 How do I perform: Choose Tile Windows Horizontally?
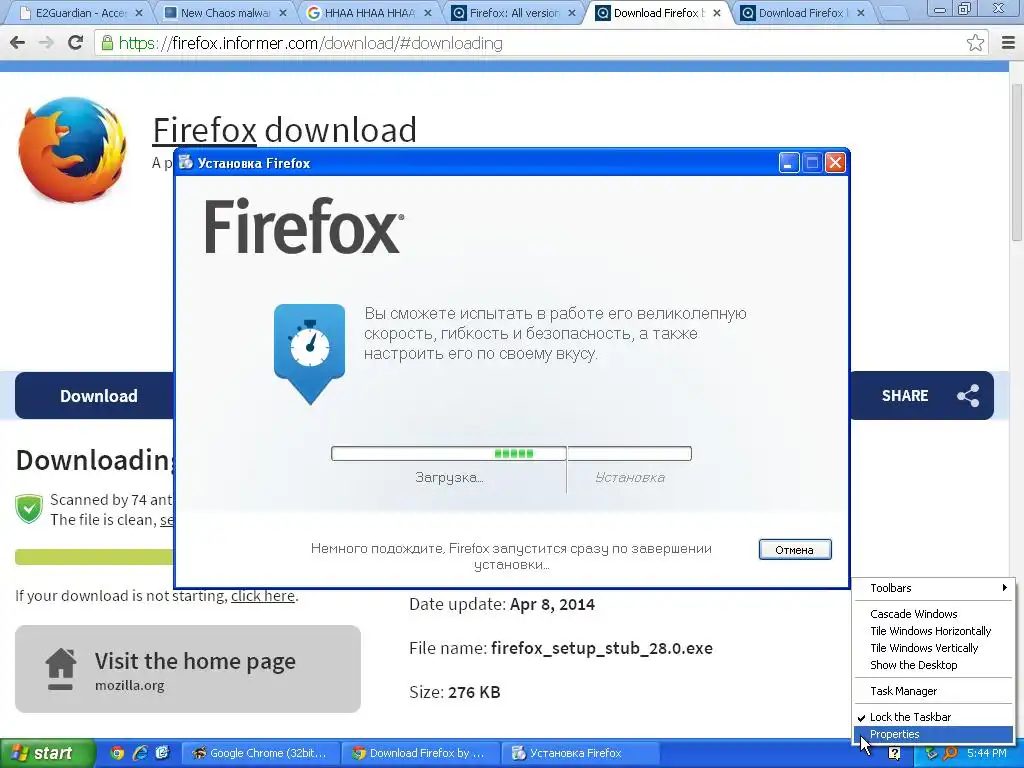click(x=935, y=631)
